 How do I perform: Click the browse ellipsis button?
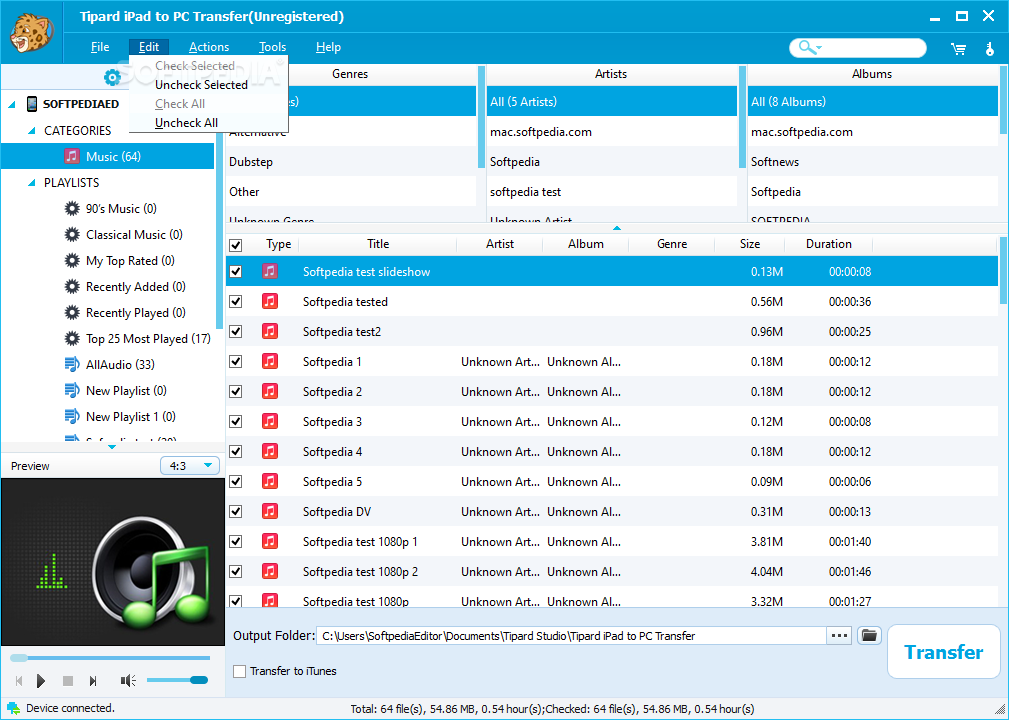click(x=839, y=636)
